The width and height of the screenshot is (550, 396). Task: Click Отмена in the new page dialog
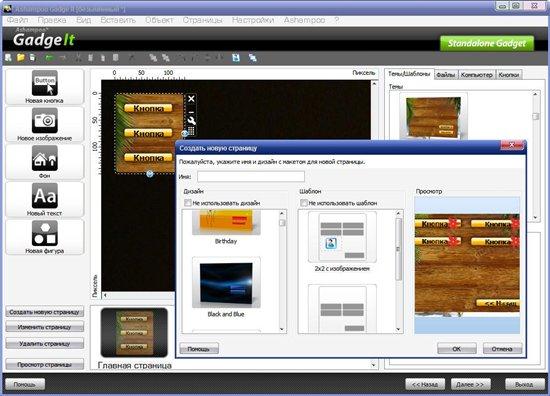pos(502,349)
